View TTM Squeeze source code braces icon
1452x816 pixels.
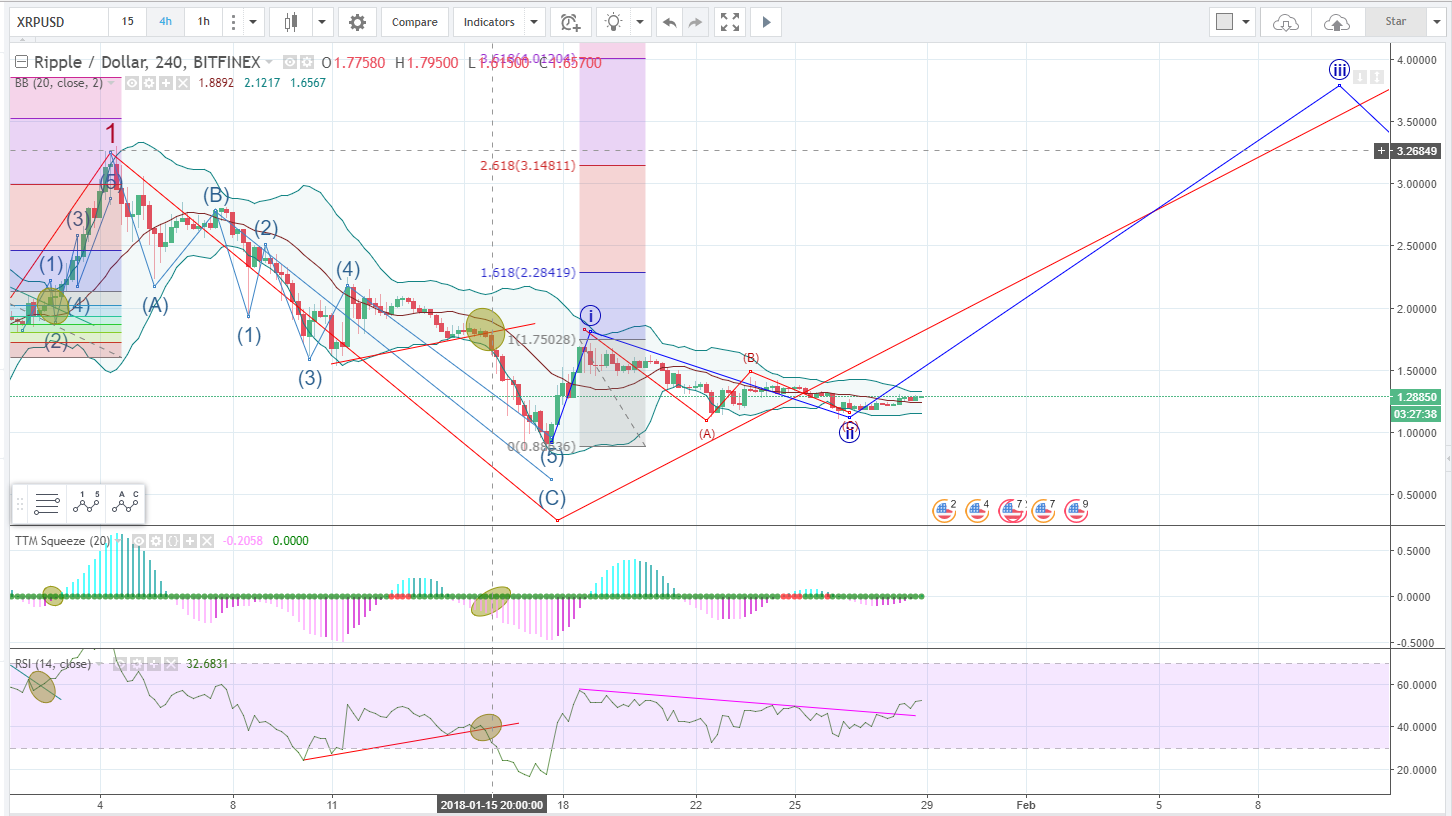point(172,541)
